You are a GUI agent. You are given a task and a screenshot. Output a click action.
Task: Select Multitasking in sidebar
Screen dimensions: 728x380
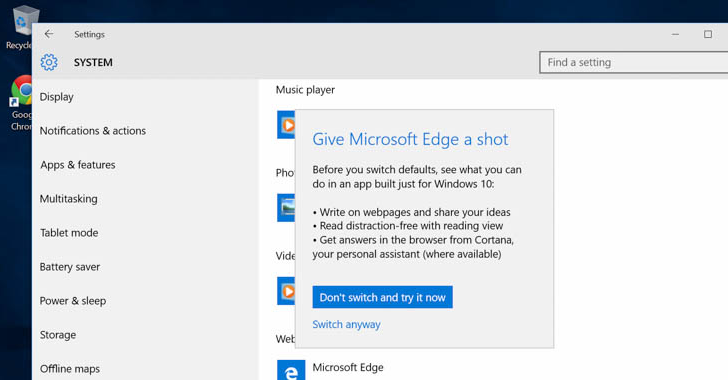pyautogui.click(x=69, y=199)
